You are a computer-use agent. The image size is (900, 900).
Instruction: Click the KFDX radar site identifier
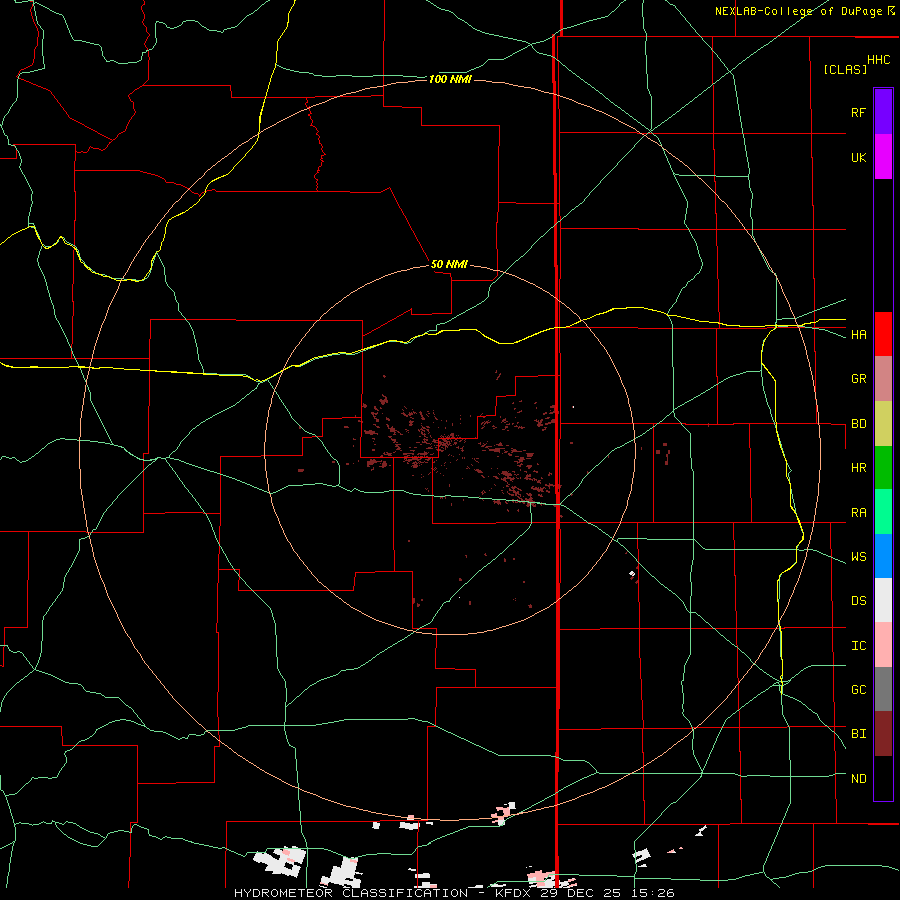point(514,893)
